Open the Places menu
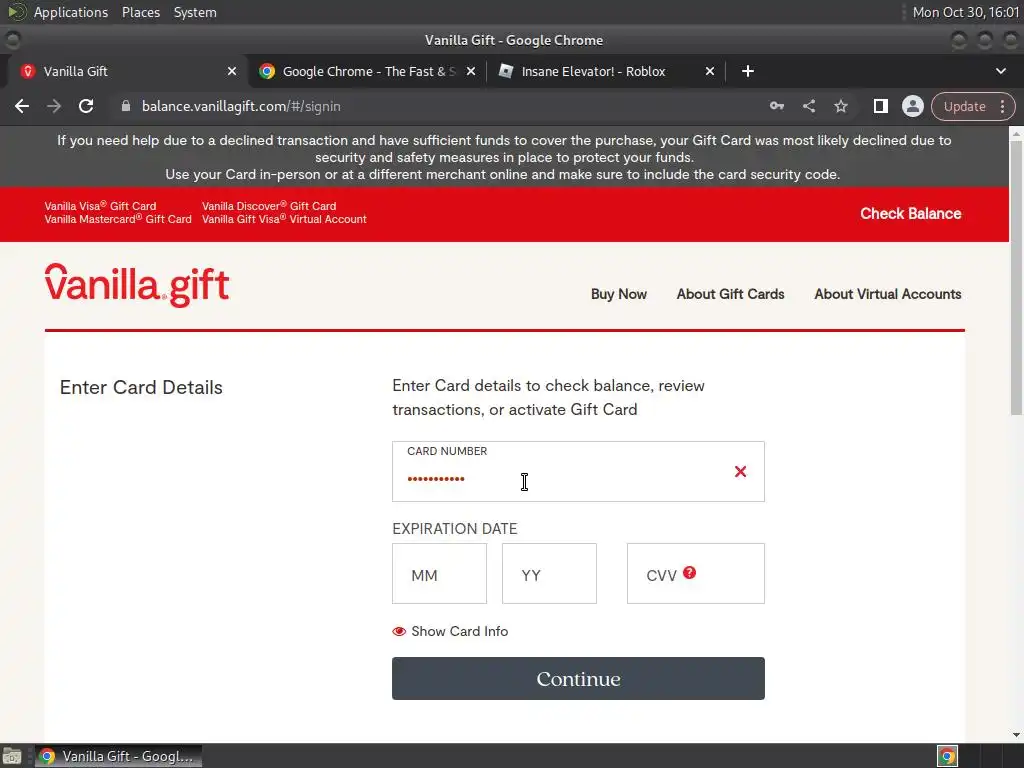Screen dimensions: 1024x768 coord(140,12)
